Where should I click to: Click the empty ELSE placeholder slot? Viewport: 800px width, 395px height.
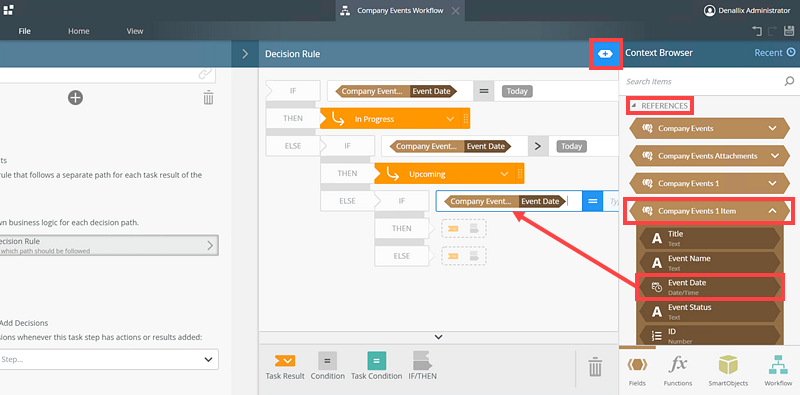point(464,256)
